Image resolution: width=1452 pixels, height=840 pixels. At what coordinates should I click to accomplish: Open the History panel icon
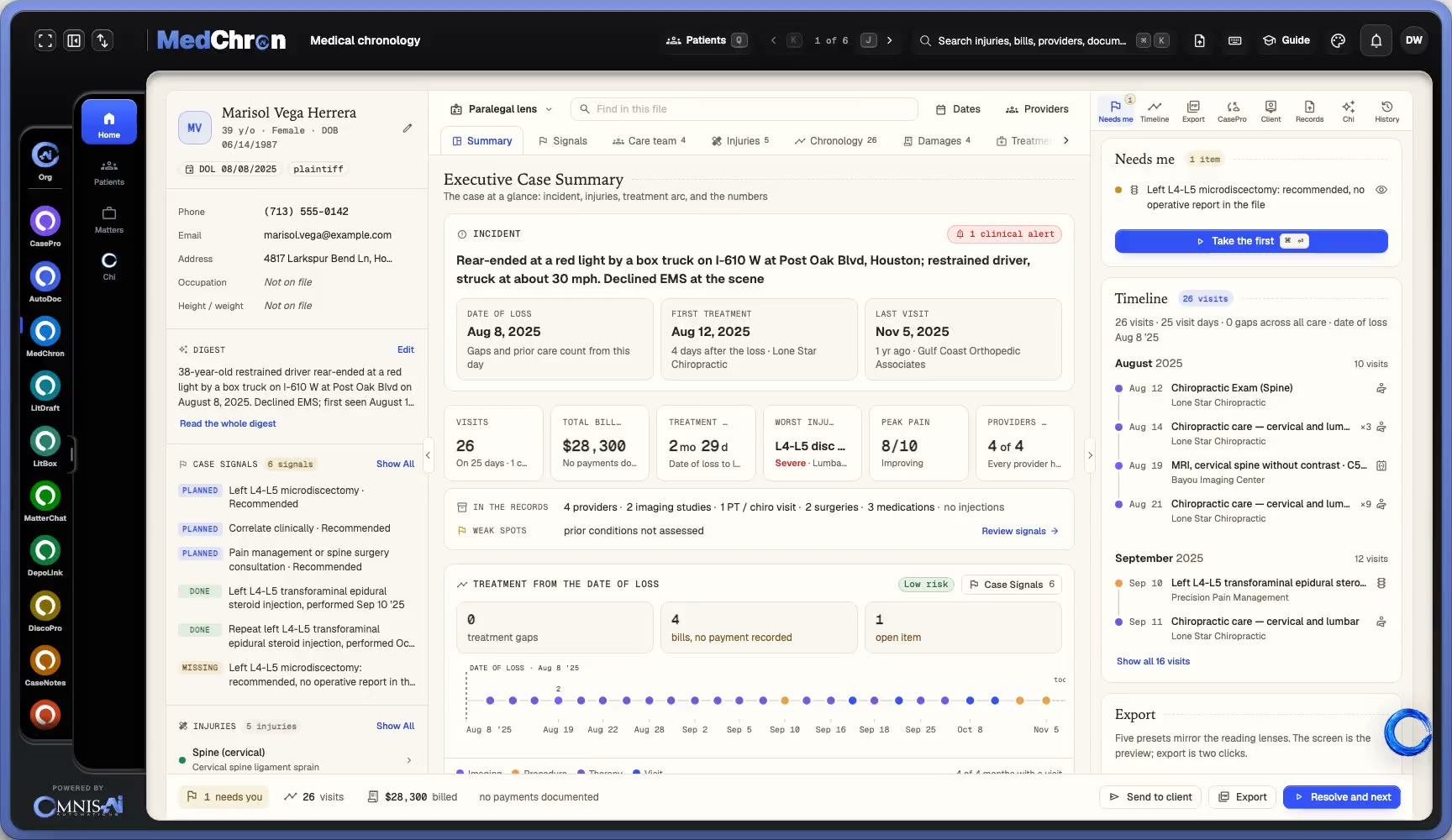tap(1387, 111)
